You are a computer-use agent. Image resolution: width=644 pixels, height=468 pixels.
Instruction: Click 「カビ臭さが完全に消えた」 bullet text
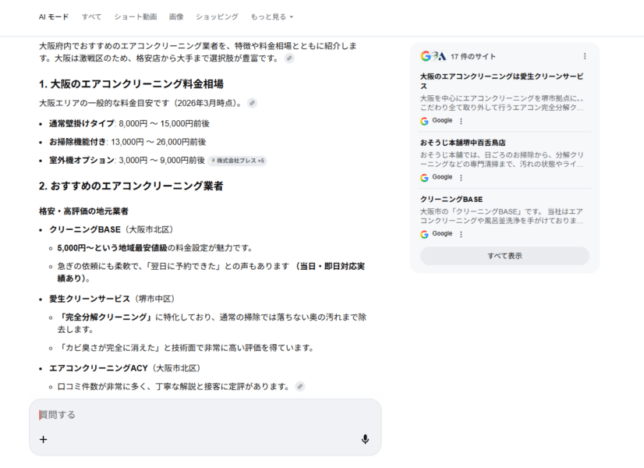coord(186,348)
